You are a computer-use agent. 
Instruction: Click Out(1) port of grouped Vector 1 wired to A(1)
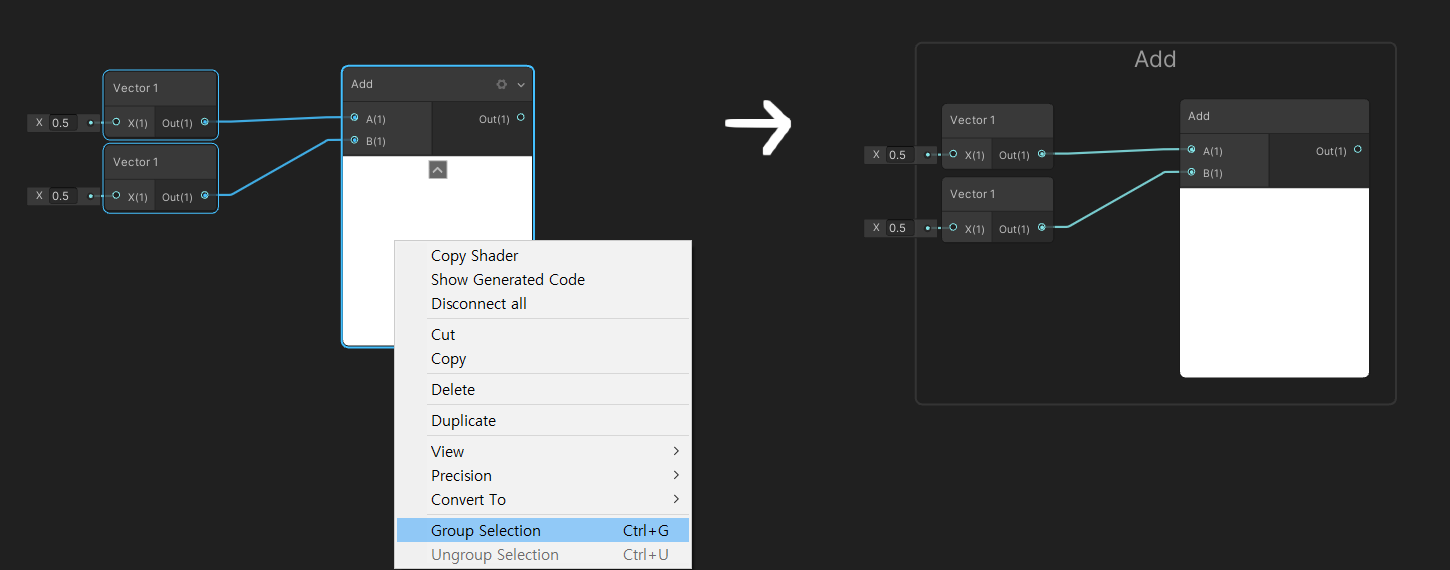point(1042,154)
